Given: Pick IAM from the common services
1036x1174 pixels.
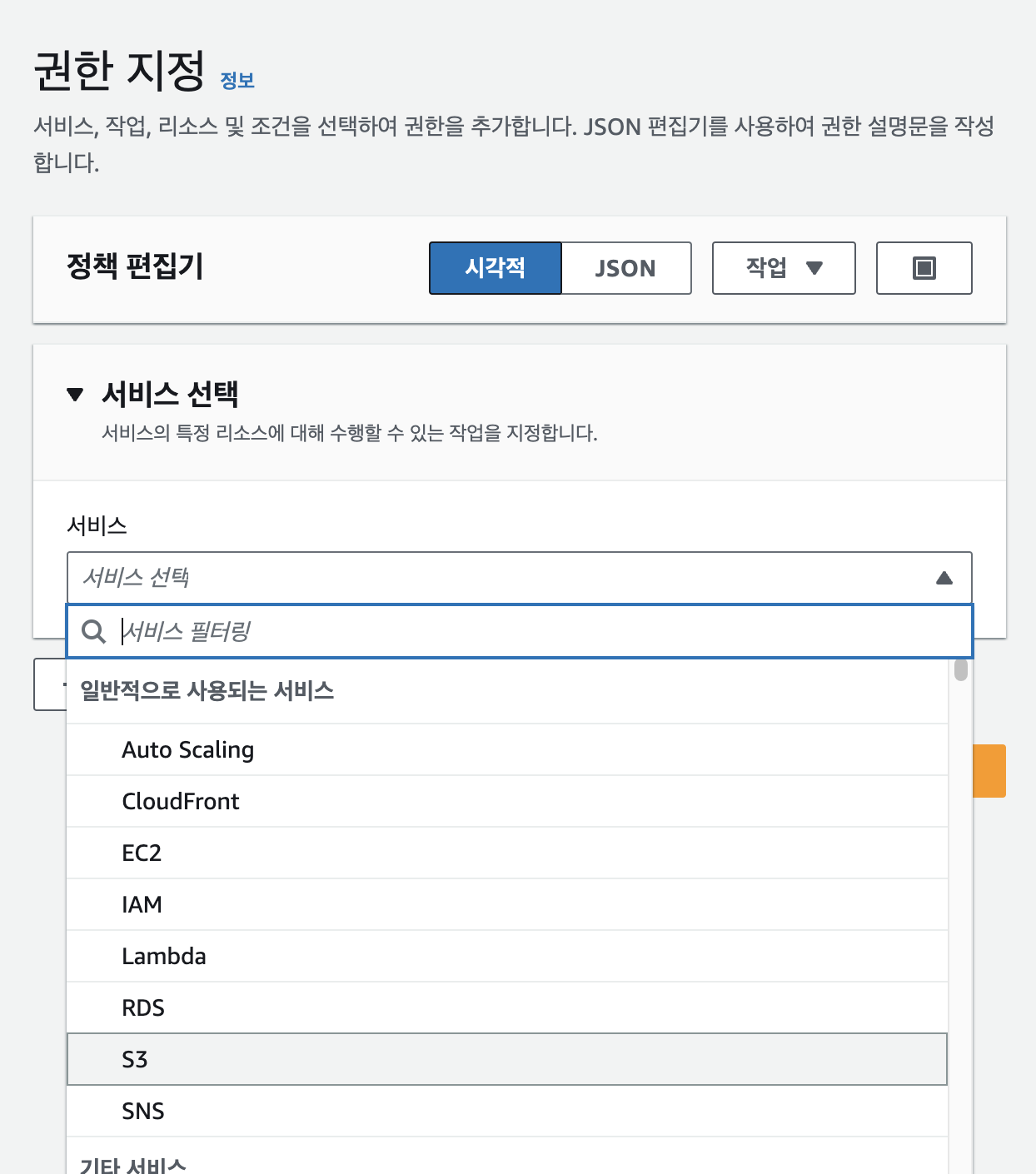Looking at the screenshot, I should 142,905.
